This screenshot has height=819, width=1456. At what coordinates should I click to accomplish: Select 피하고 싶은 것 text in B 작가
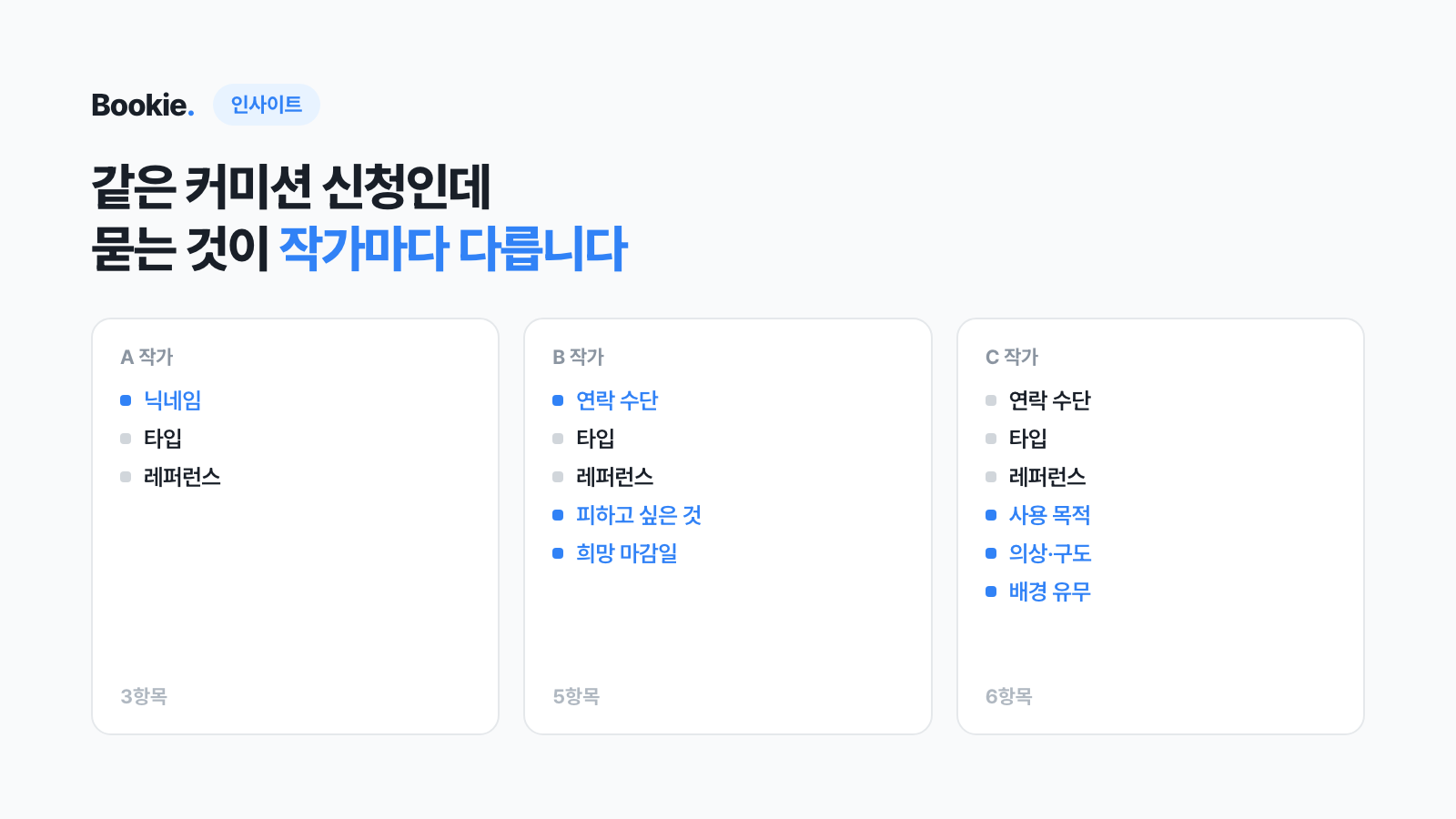pyautogui.click(x=639, y=515)
